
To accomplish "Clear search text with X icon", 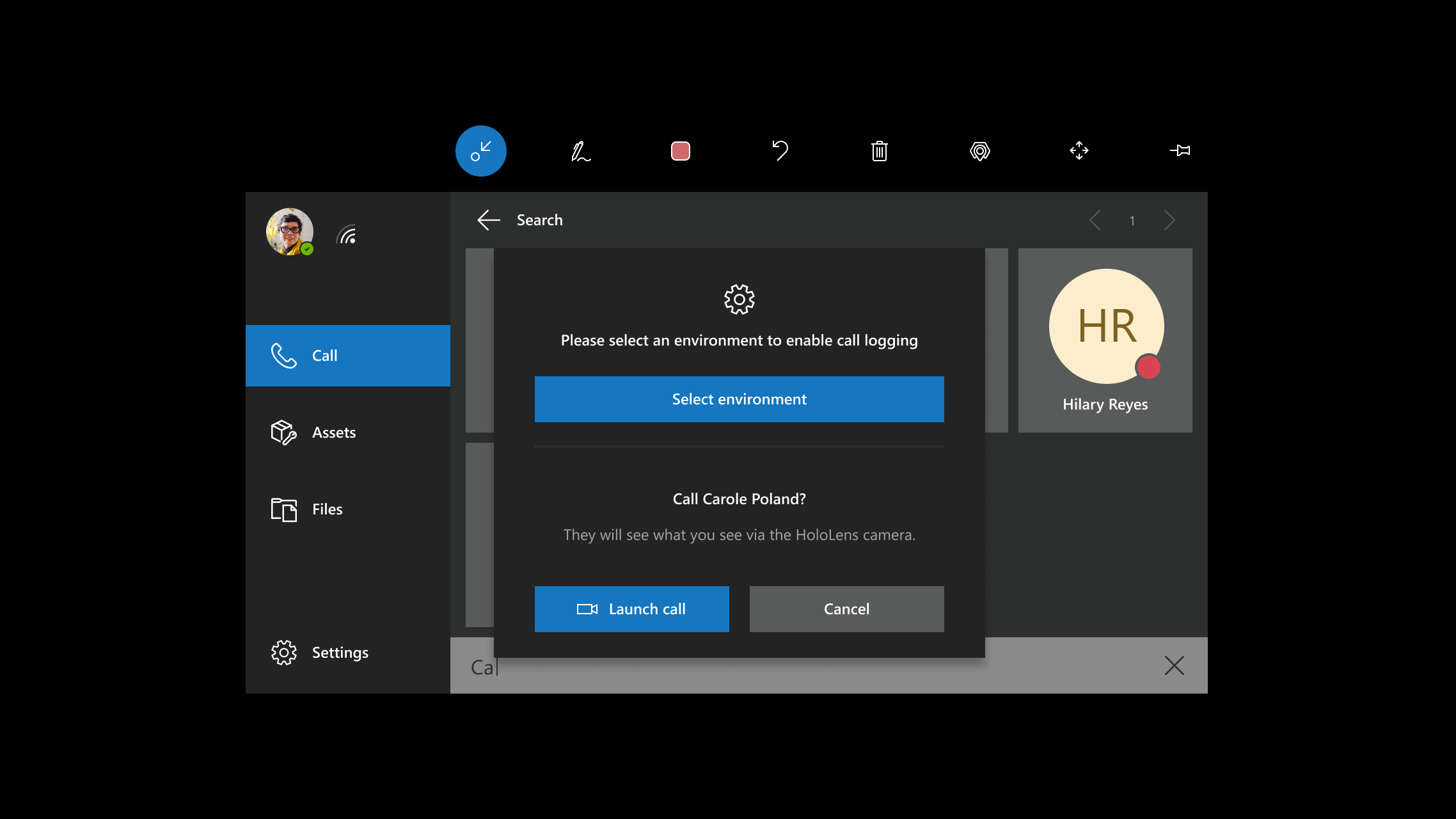I will tap(1175, 665).
